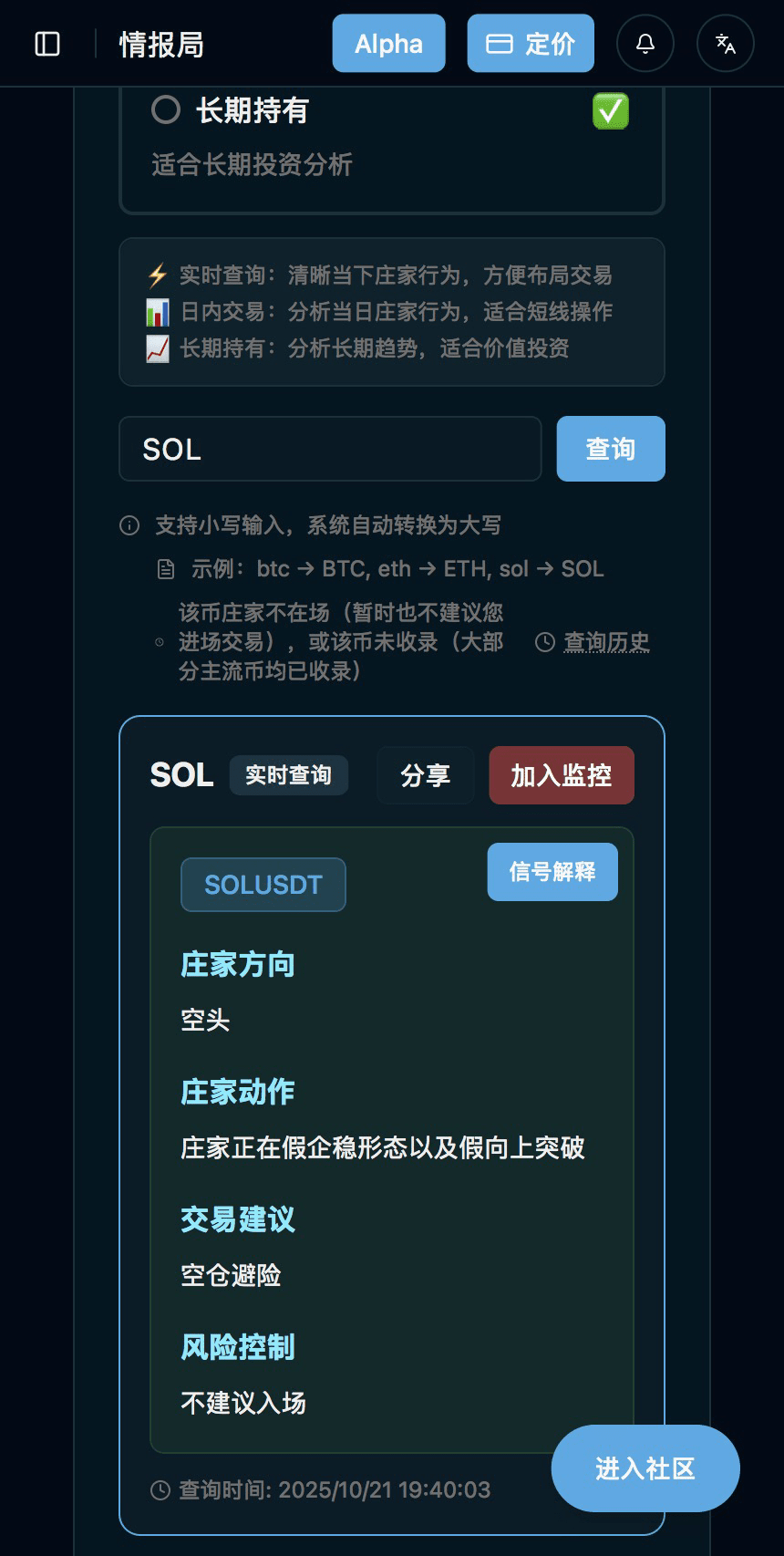Click the SOL coin input field

[x=330, y=449]
